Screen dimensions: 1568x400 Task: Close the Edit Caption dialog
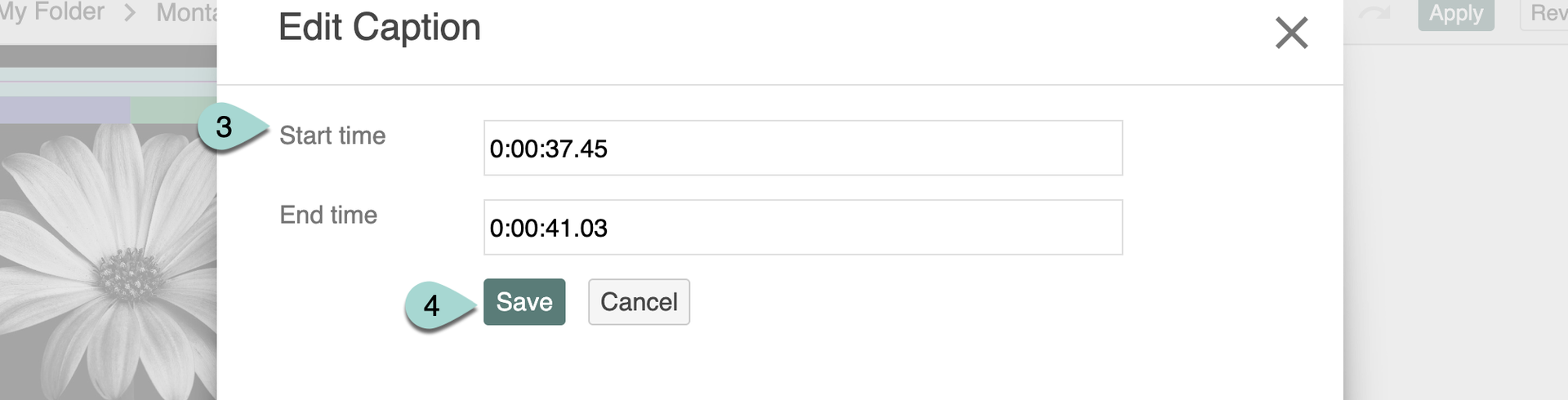click(1291, 33)
